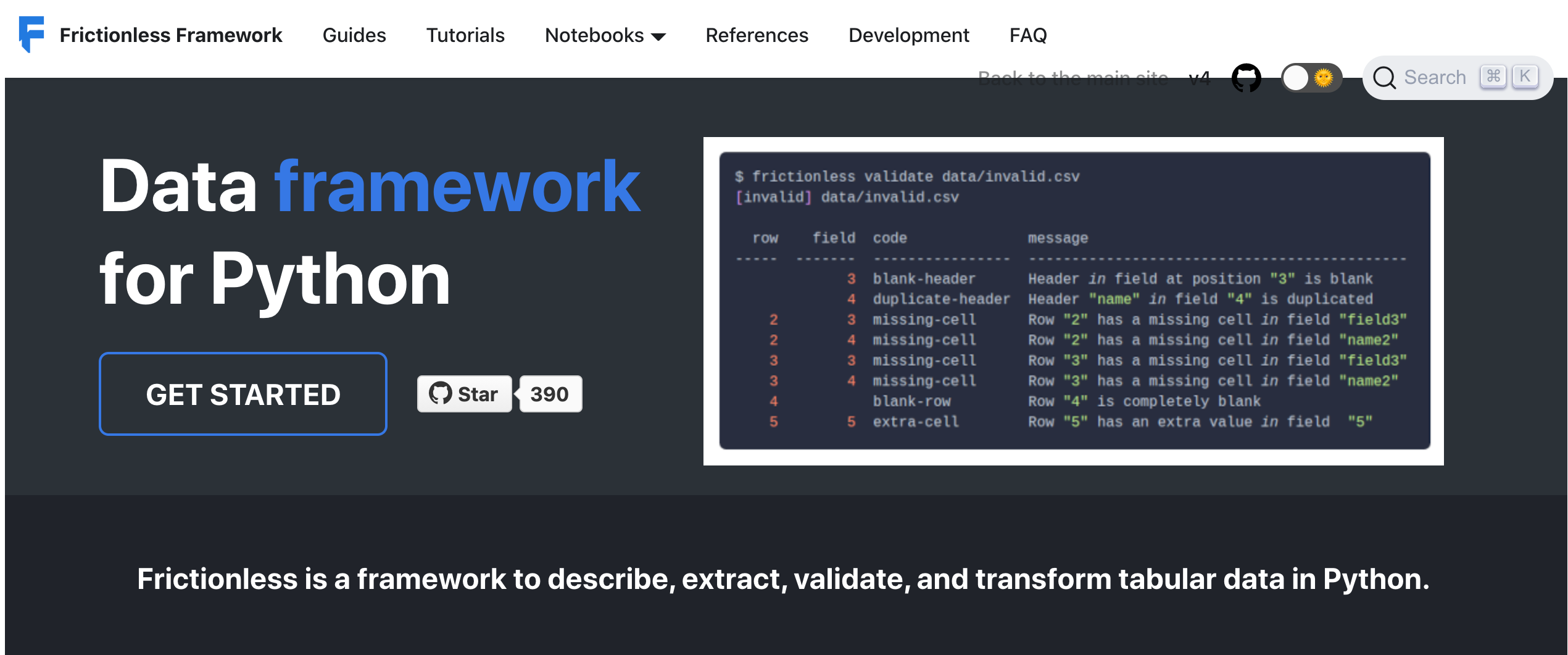
Task: Open the Guides menu item
Action: (x=354, y=35)
